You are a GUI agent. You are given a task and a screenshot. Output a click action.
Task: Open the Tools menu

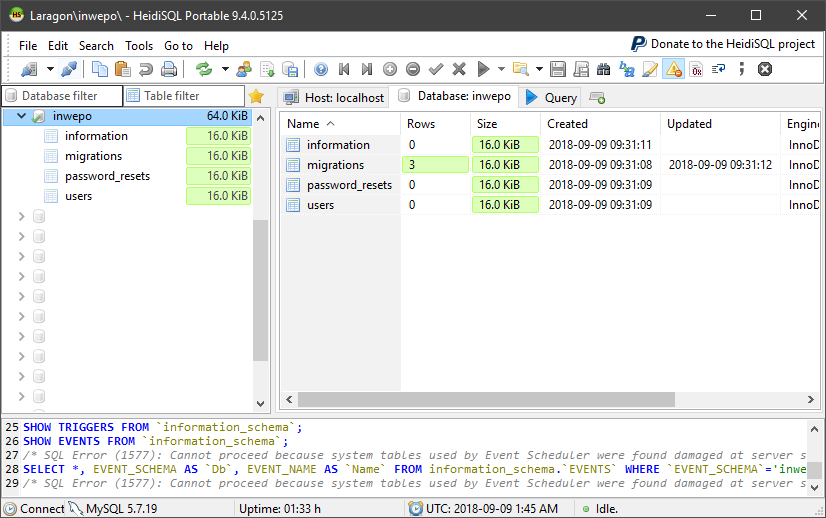[x=139, y=46]
